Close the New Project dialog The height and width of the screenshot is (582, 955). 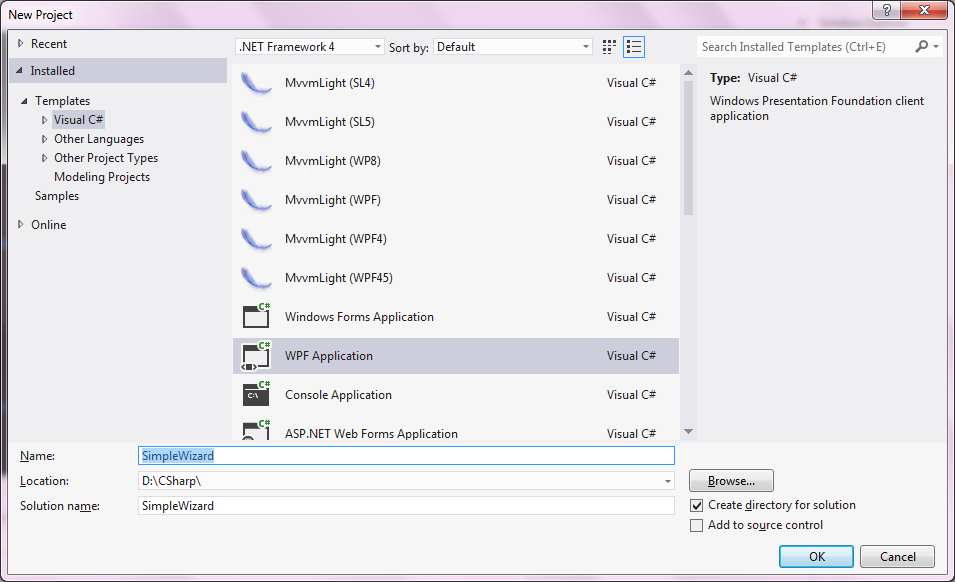[x=924, y=10]
